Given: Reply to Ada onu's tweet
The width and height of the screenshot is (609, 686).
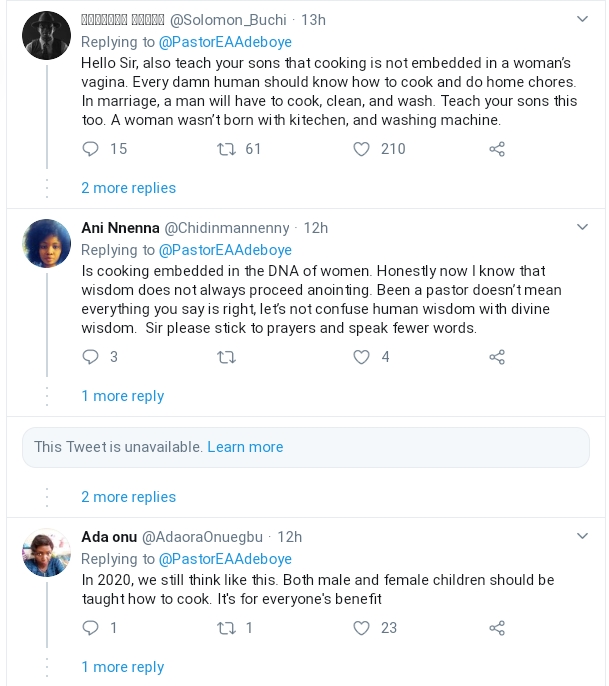Looking at the screenshot, I should point(91,628).
